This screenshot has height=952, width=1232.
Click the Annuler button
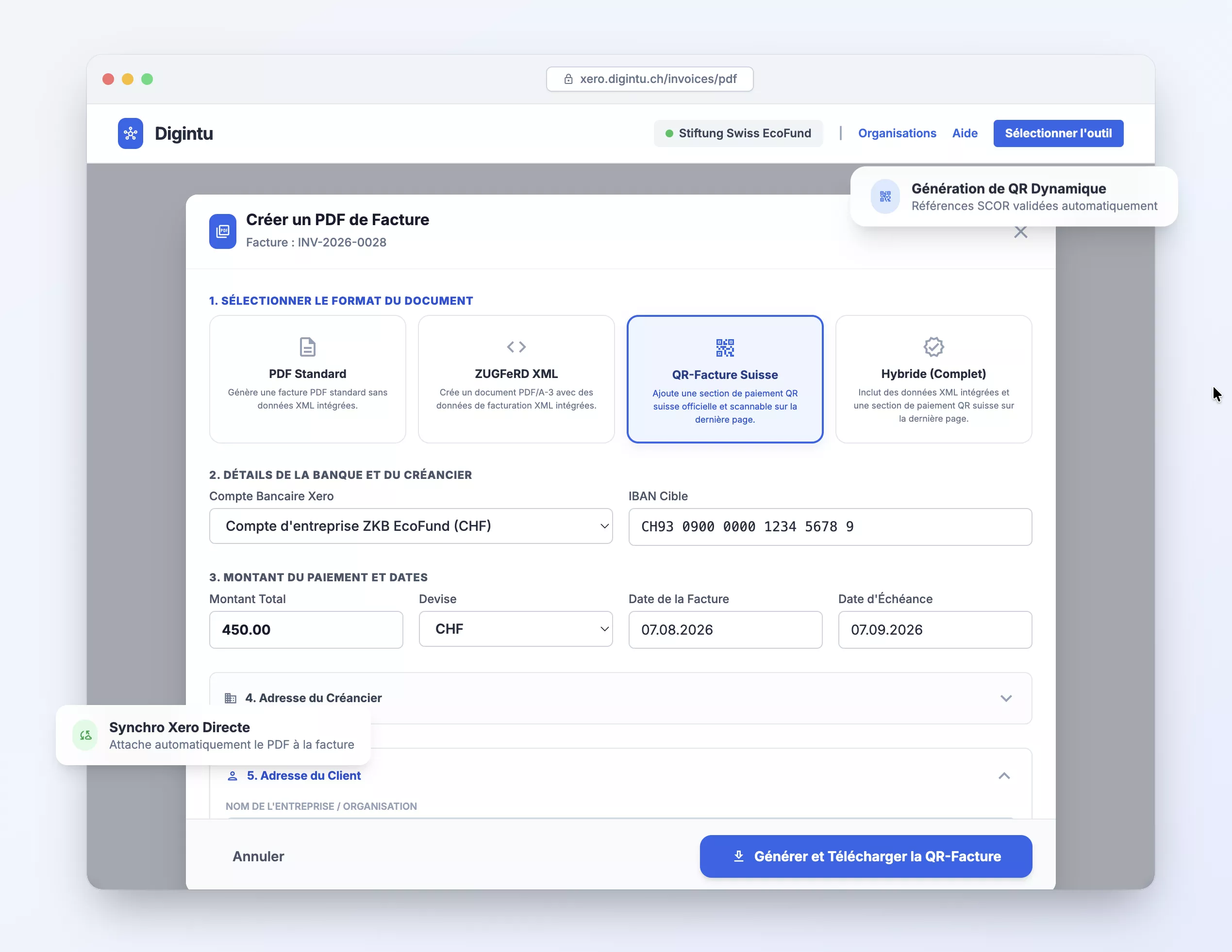tap(258, 856)
